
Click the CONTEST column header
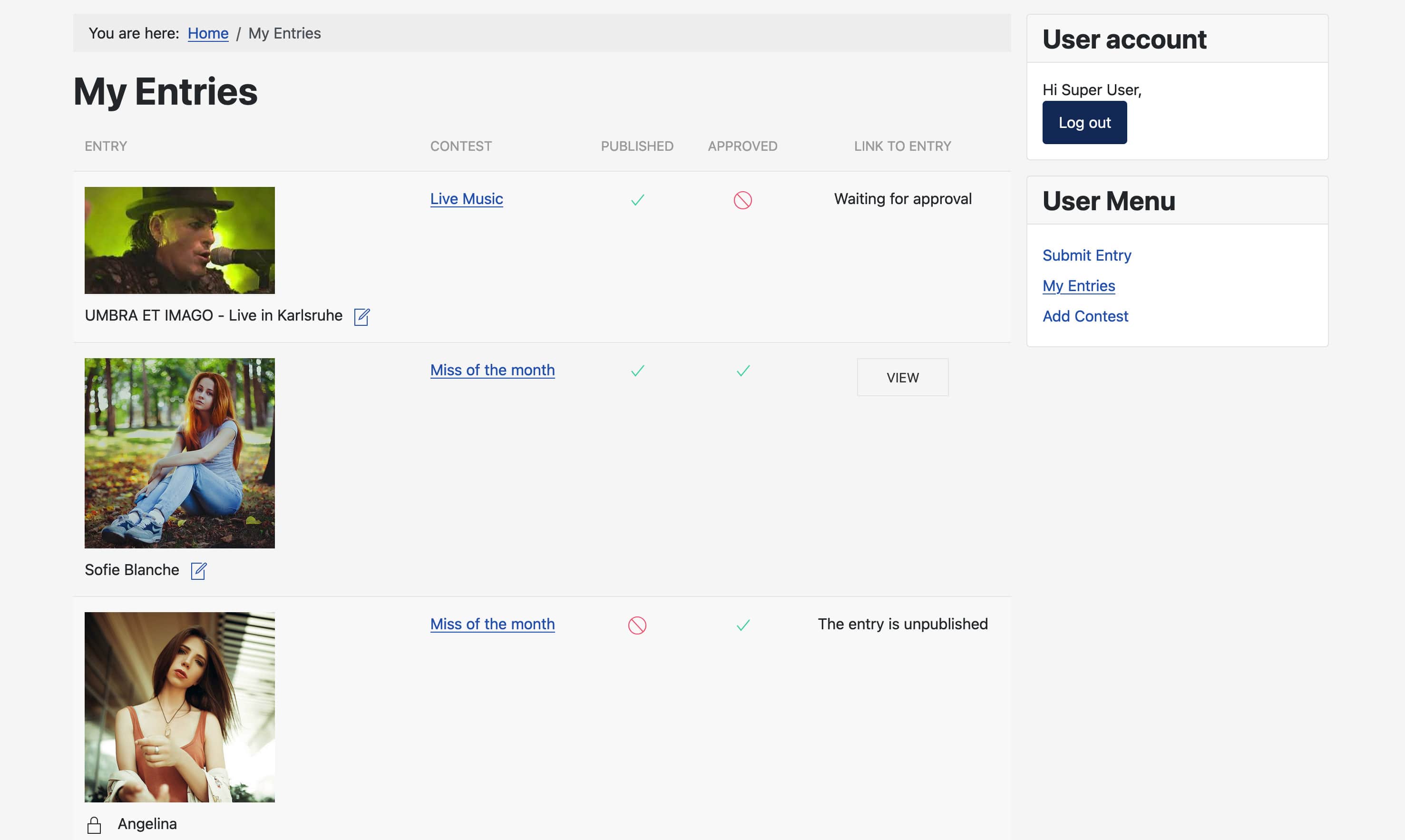[460, 146]
